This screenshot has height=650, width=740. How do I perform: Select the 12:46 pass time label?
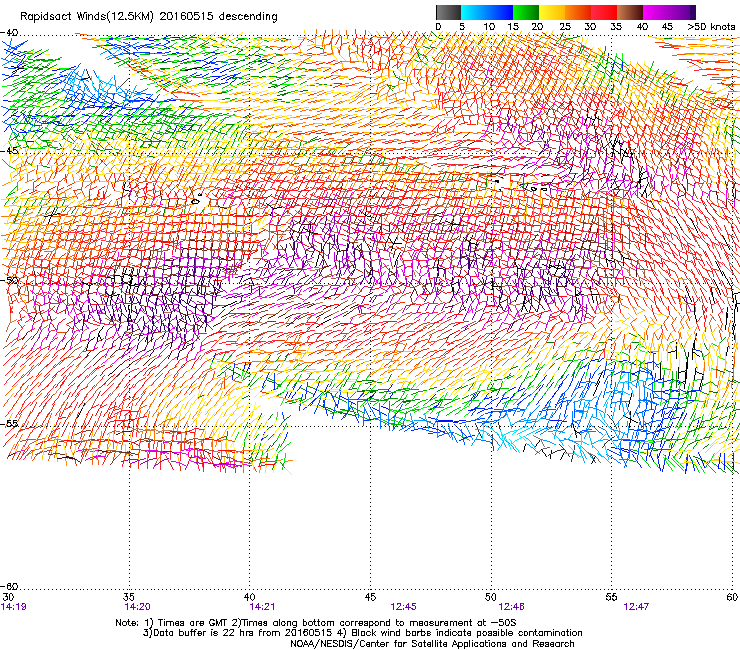coord(511,607)
